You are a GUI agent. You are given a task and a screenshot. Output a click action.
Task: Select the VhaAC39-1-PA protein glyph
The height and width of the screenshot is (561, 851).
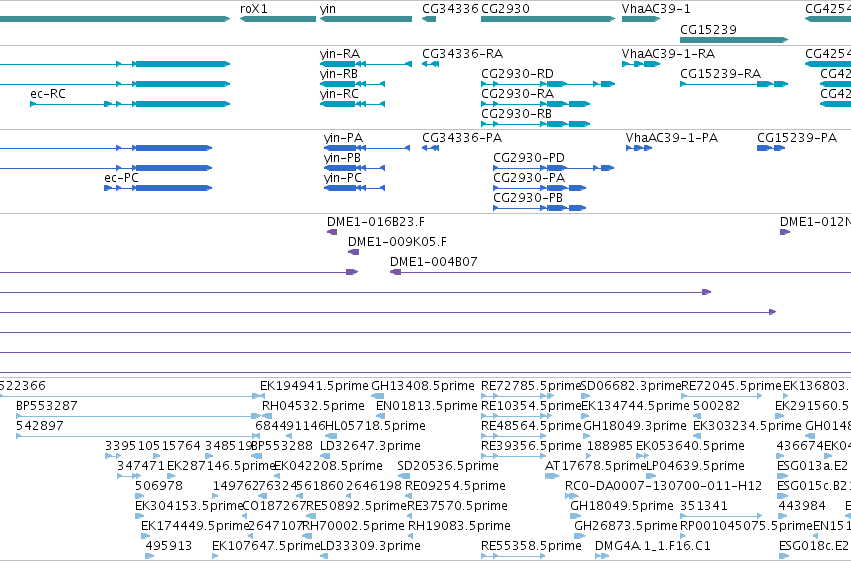point(639,148)
